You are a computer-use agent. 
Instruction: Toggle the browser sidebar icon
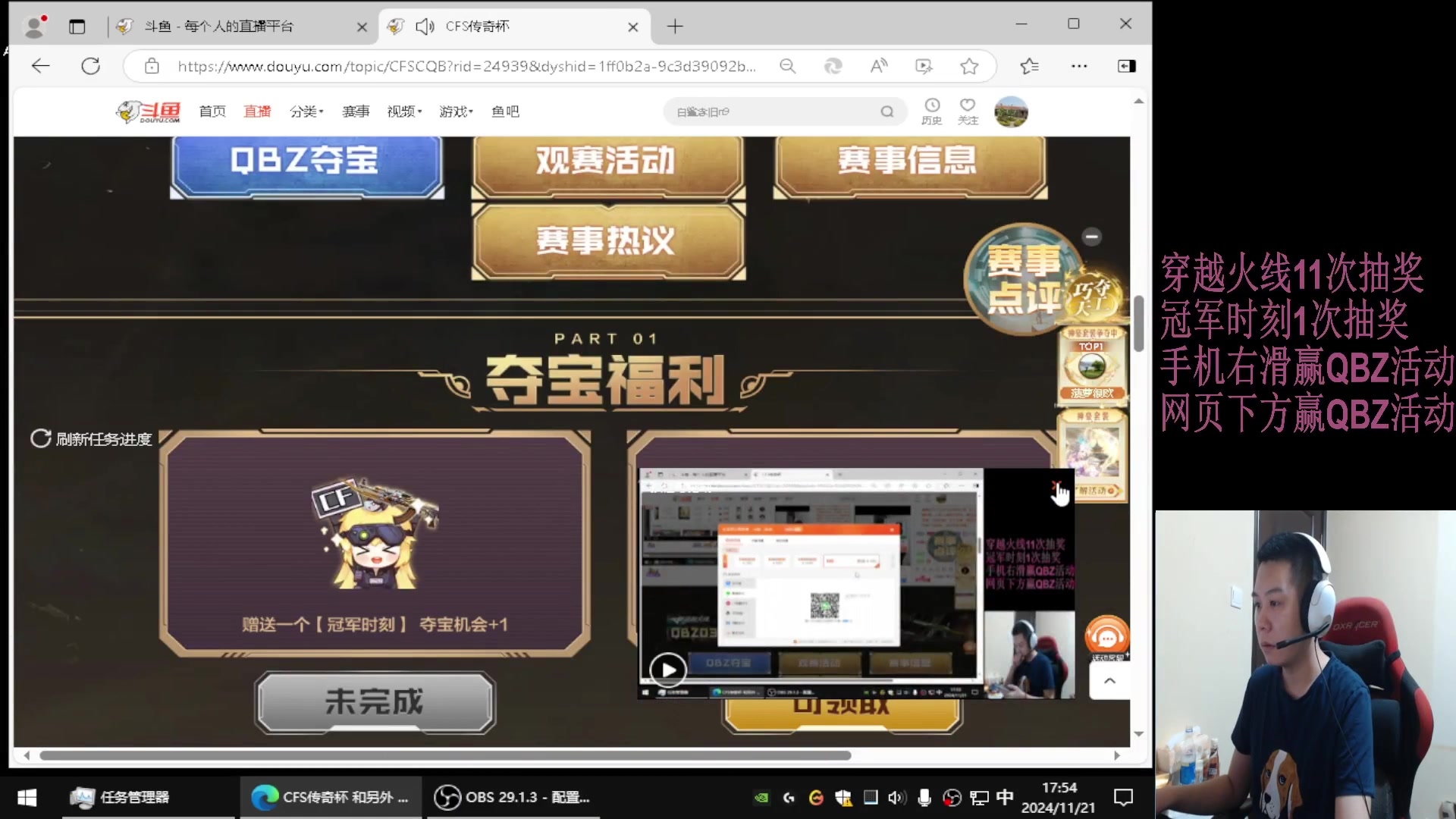click(1127, 66)
